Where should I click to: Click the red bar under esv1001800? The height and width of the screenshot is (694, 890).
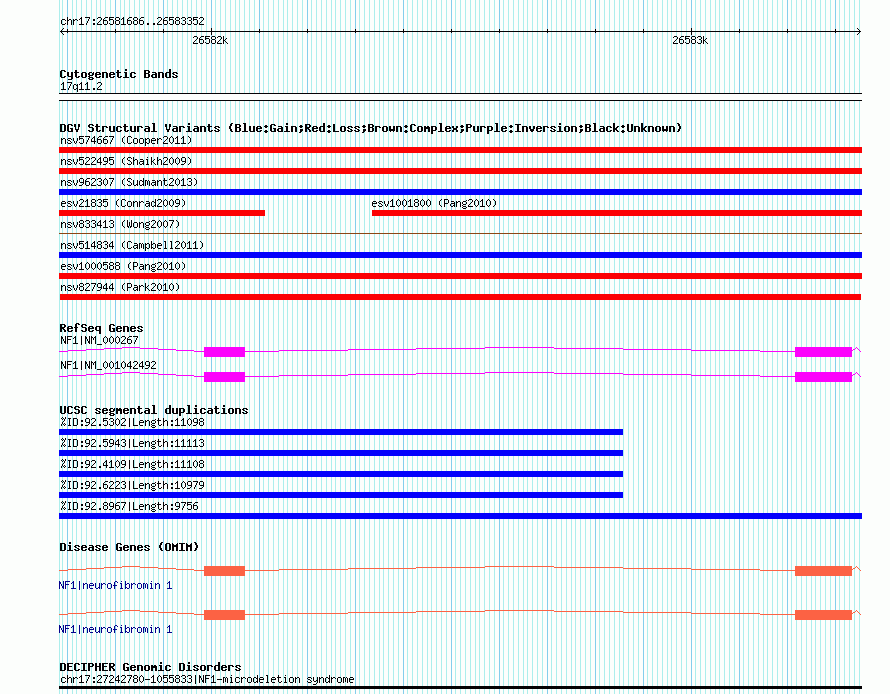617,213
